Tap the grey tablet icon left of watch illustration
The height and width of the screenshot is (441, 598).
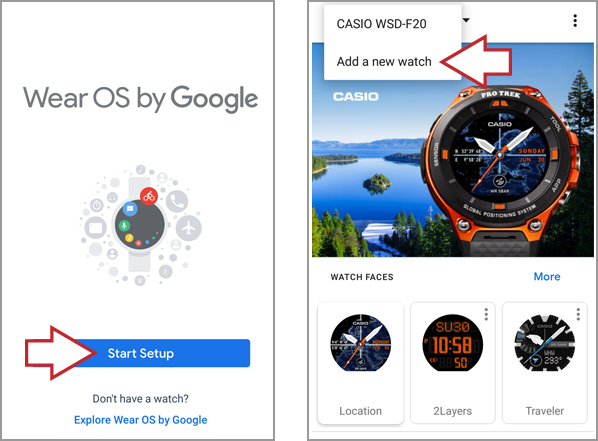95,228
